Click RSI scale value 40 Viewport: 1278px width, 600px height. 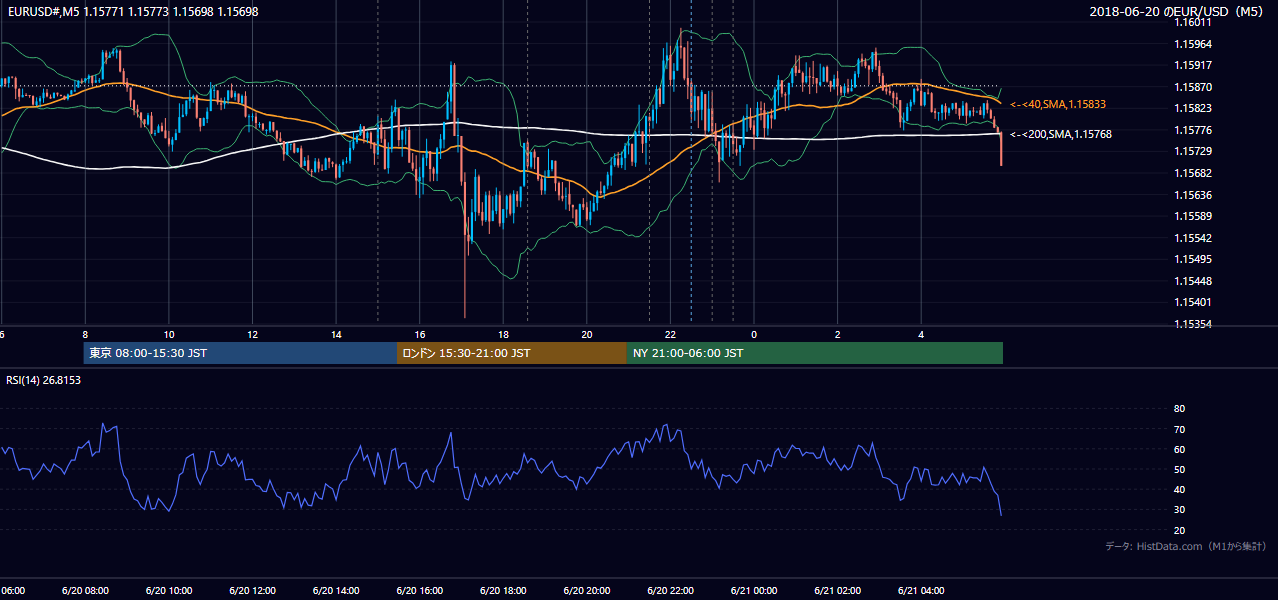(1179, 489)
